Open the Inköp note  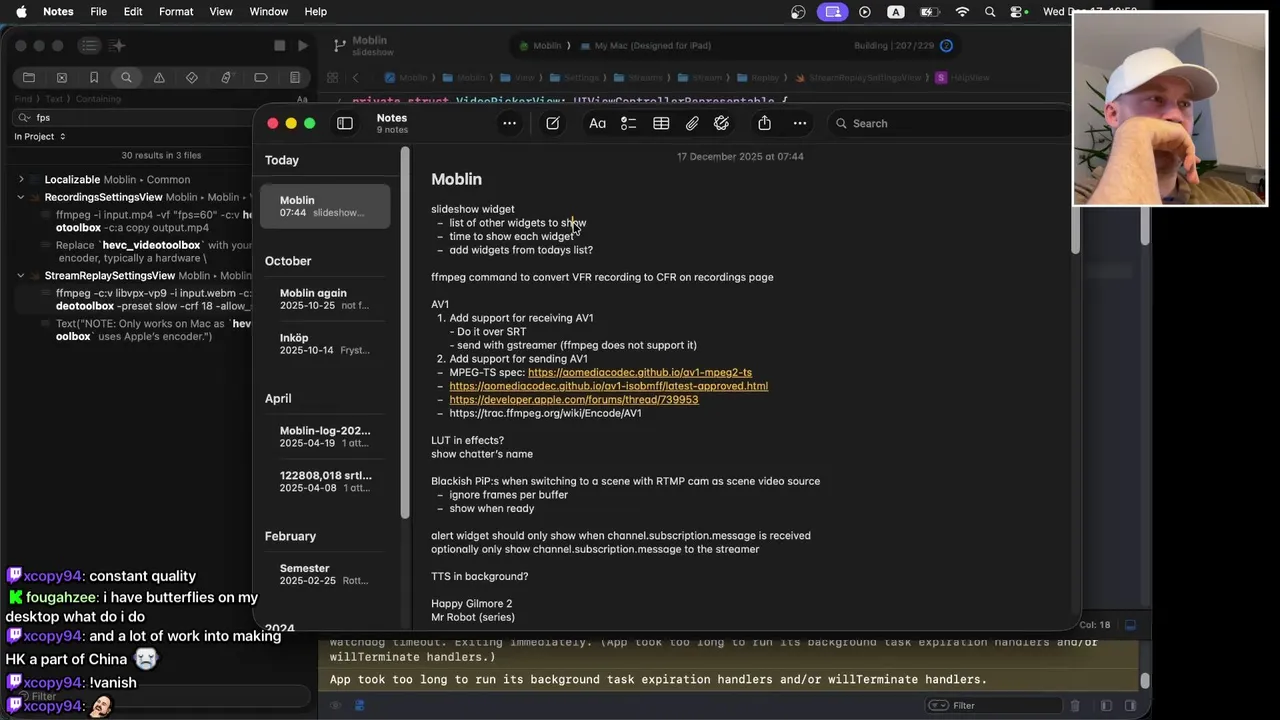point(325,344)
